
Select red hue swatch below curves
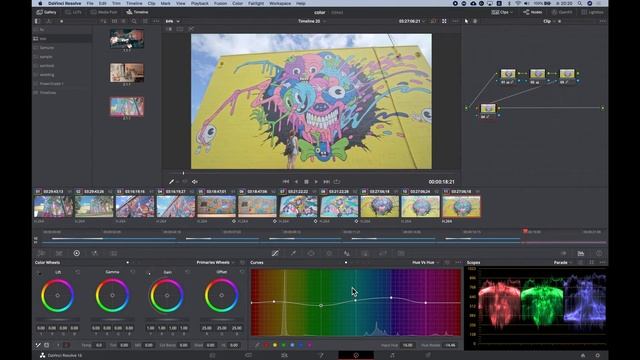[266, 345]
